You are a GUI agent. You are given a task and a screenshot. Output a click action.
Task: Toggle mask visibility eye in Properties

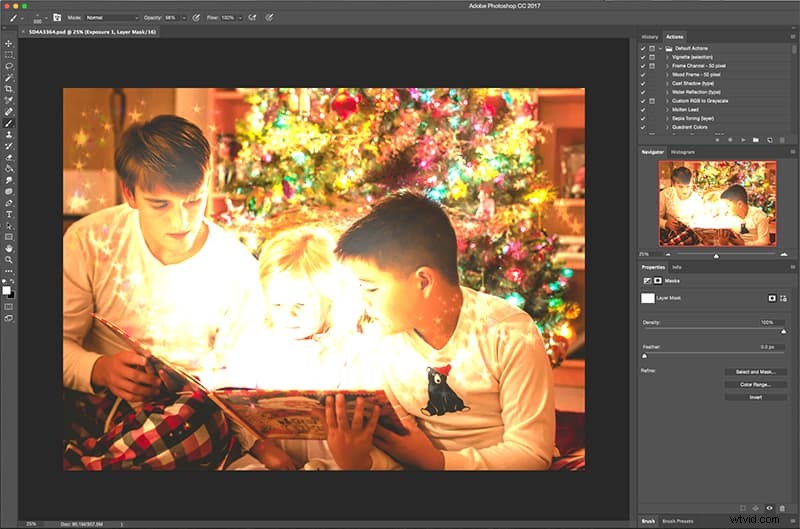tap(769, 508)
